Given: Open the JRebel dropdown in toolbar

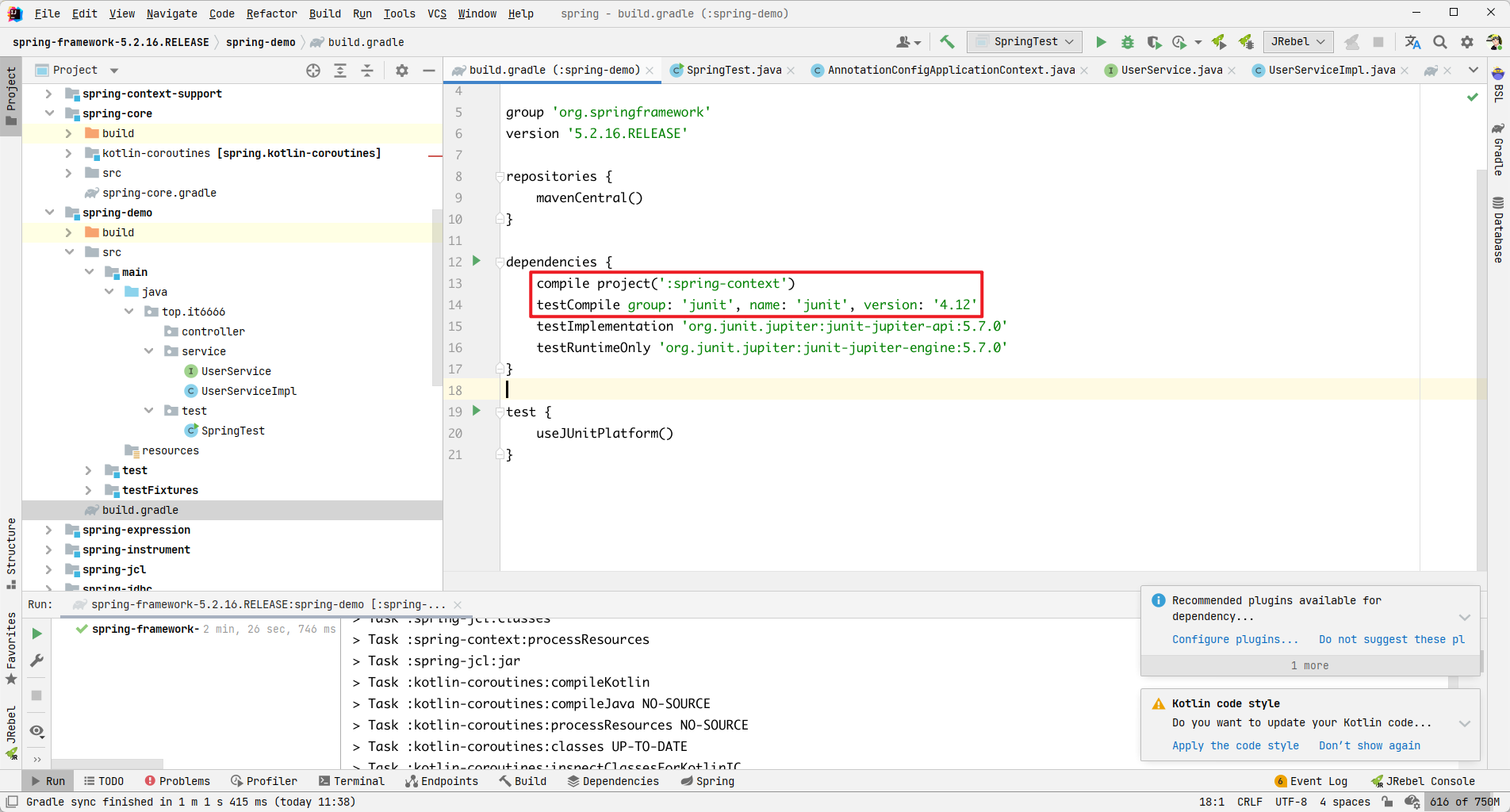Looking at the screenshot, I should (x=1298, y=42).
